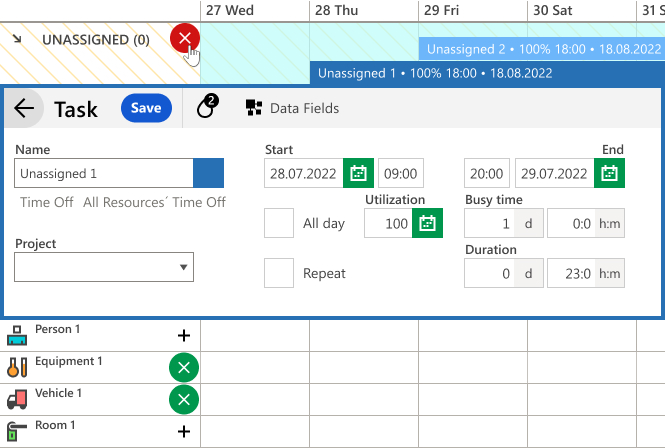Select All Resources' Time Off
The image size is (665, 448).
pyautogui.click(x=154, y=202)
